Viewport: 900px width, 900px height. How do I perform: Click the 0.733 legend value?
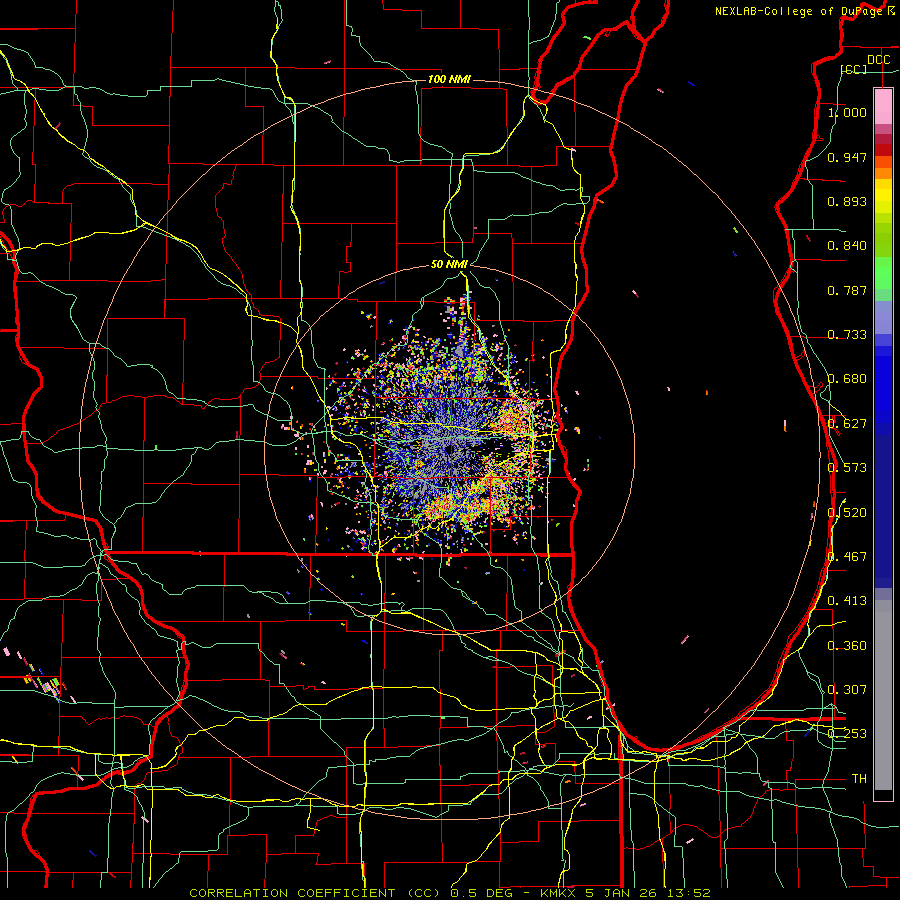click(x=847, y=335)
